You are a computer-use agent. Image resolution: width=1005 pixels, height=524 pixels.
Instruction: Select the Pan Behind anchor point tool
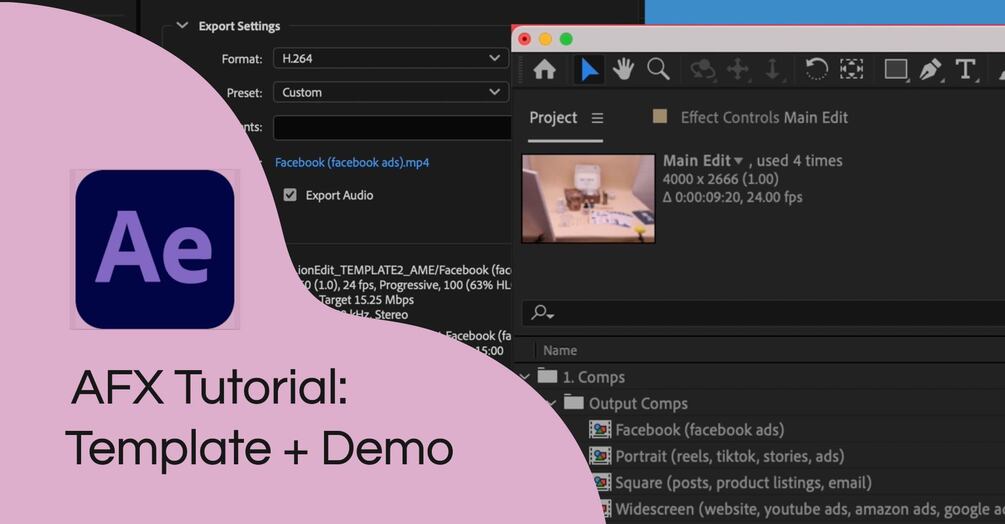852,69
